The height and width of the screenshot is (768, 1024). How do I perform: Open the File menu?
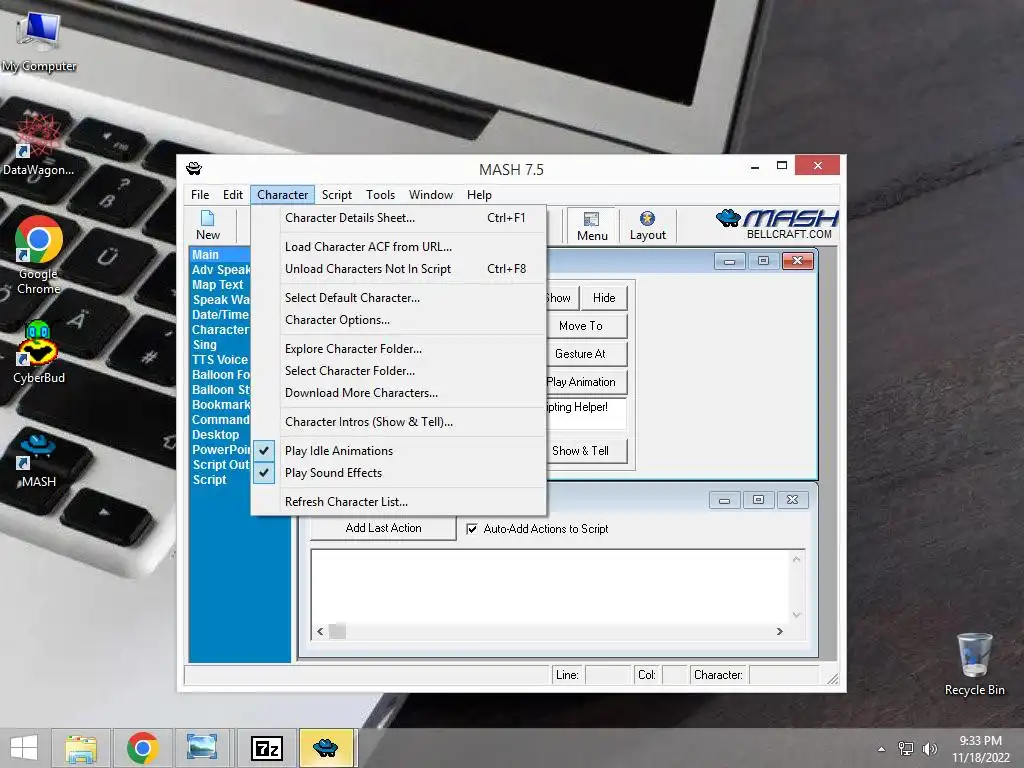(x=200, y=195)
